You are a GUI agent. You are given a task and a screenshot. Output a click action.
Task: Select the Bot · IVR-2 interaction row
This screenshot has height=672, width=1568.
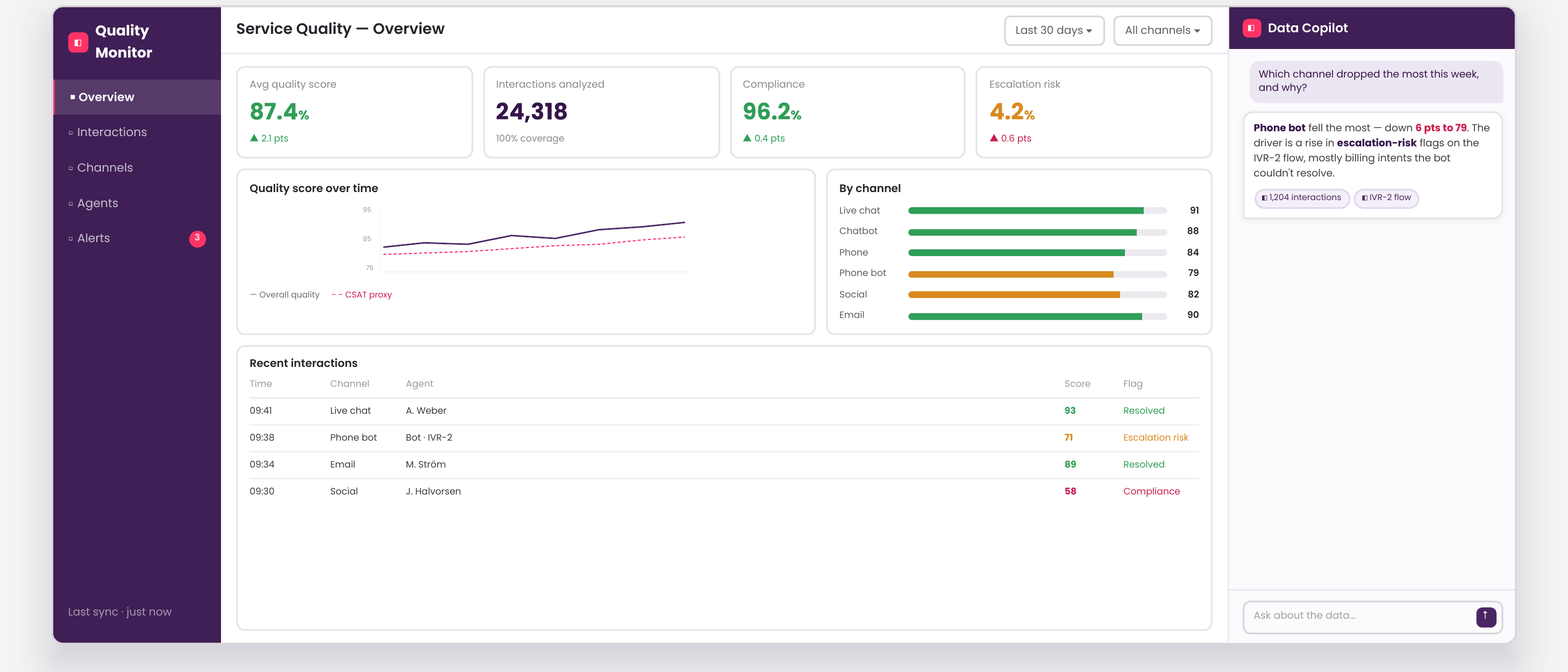(x=724, y=438)
